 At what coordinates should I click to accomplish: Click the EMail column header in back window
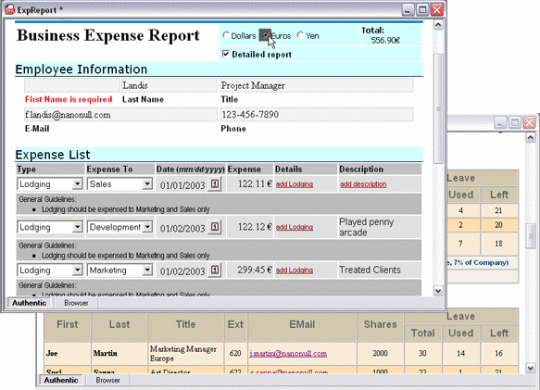pos(302,324)
